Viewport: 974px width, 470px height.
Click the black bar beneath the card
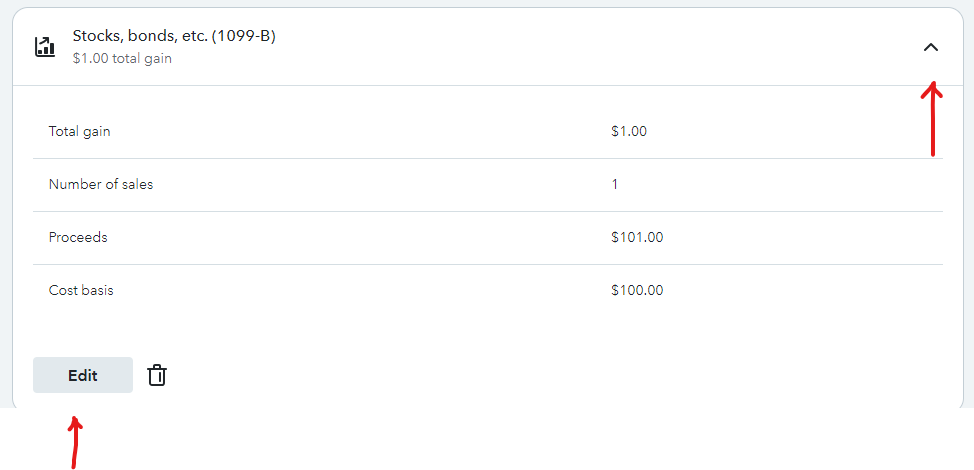point(500,440)
